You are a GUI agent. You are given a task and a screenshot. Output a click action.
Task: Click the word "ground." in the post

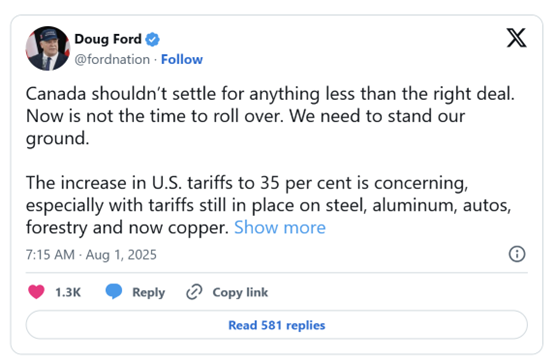coord(58,139)
